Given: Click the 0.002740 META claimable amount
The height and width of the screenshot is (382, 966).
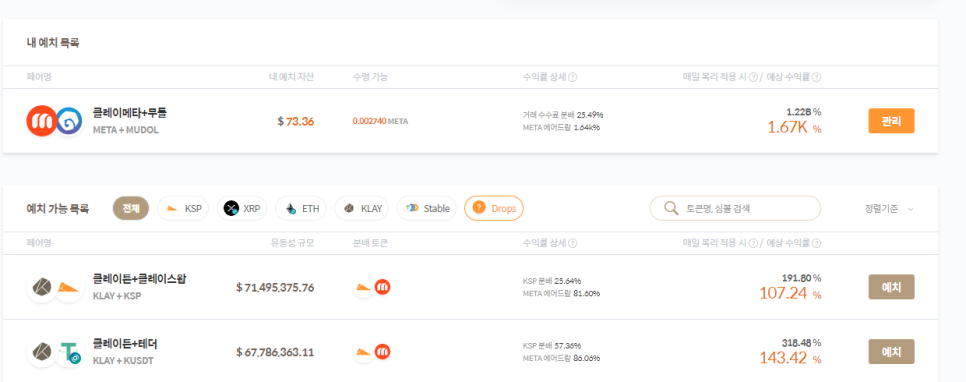Looking at the screenshot, I should tap(380, 121).
